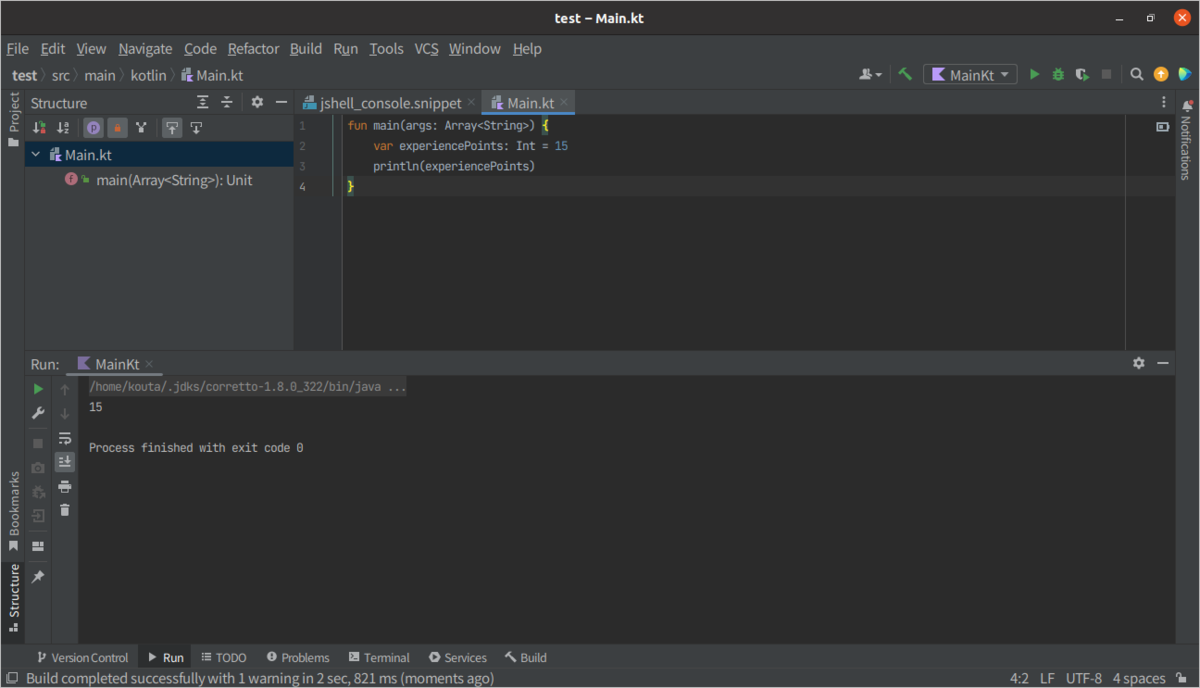
Task: Open the Terminal tool window button
Action: click(x=379, y=658)
